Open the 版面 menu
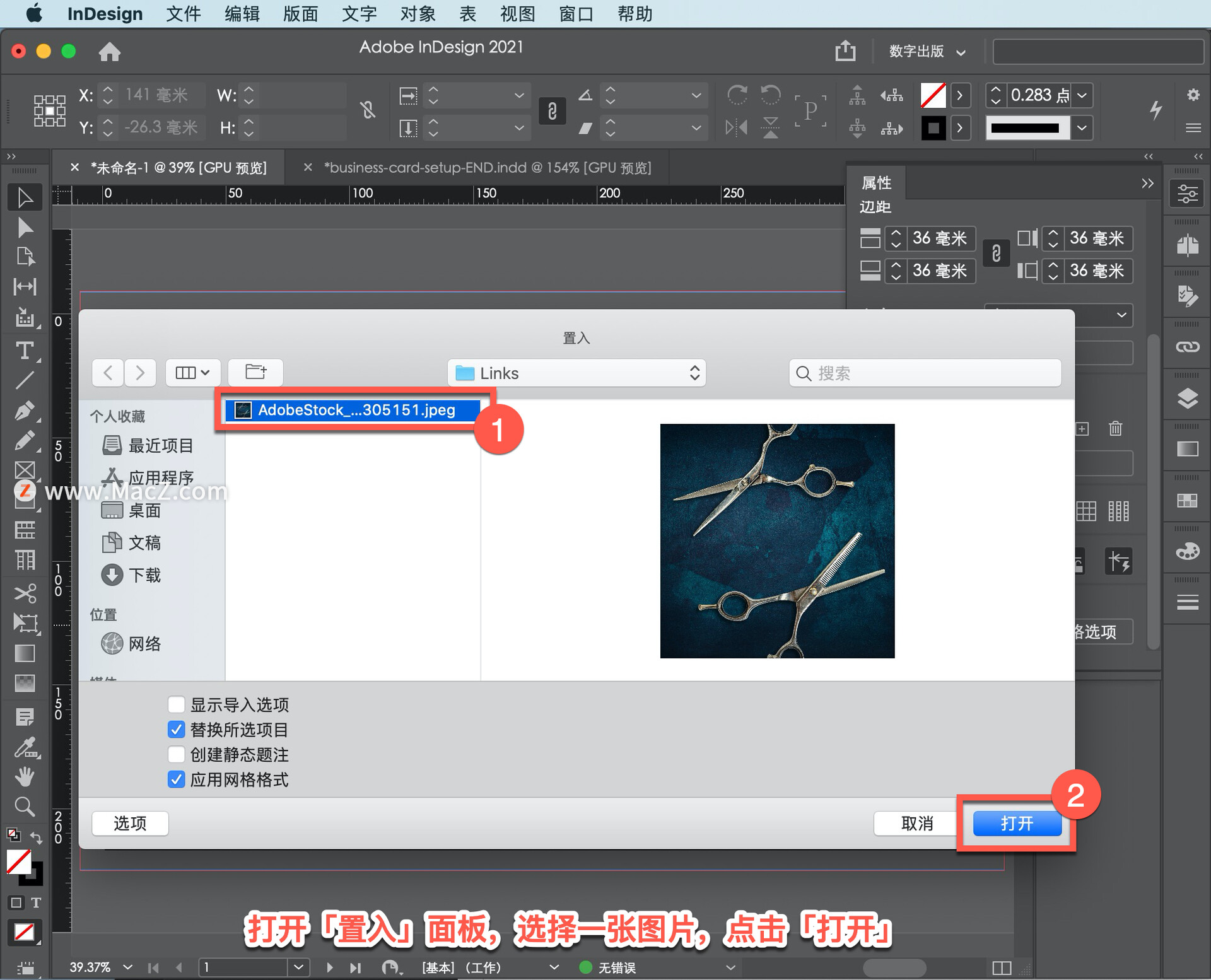1211x980 pixels. (300, 14)
